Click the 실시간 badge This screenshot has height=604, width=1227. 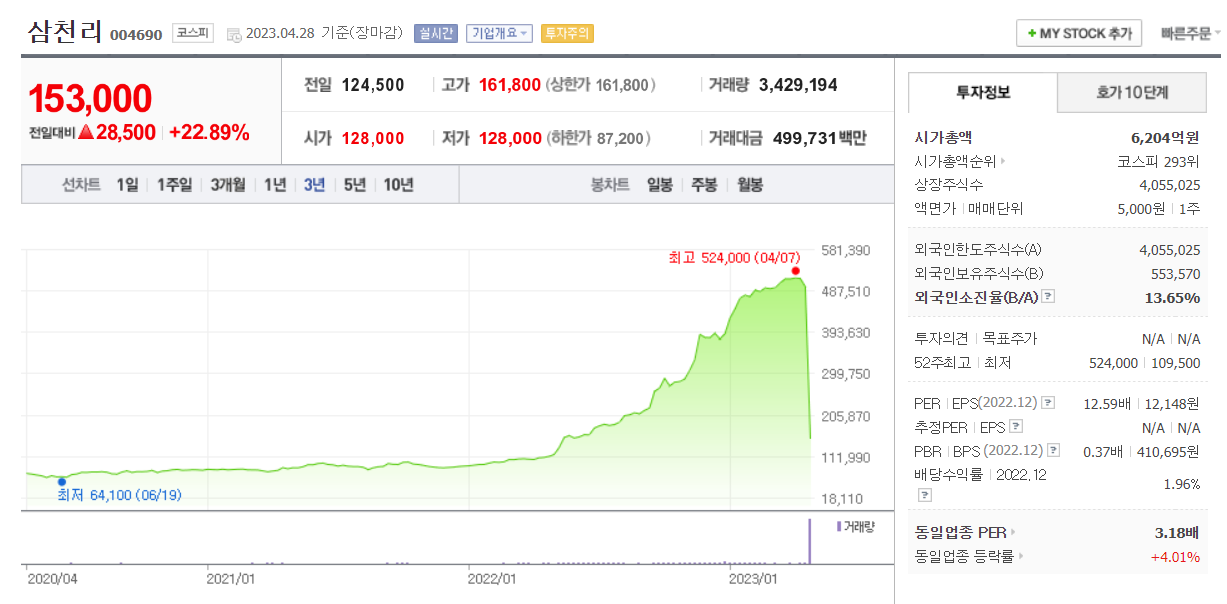click(x=436, y=33)
